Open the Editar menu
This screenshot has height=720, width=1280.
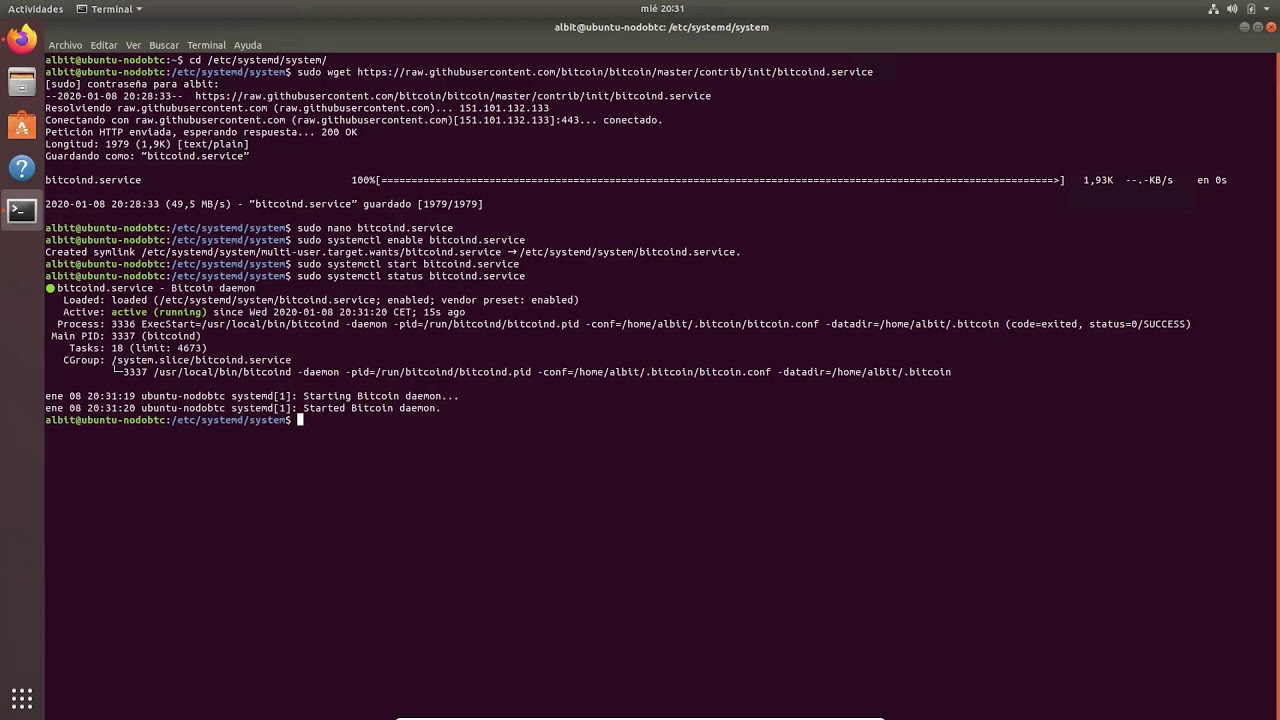(x=104, y=45)
